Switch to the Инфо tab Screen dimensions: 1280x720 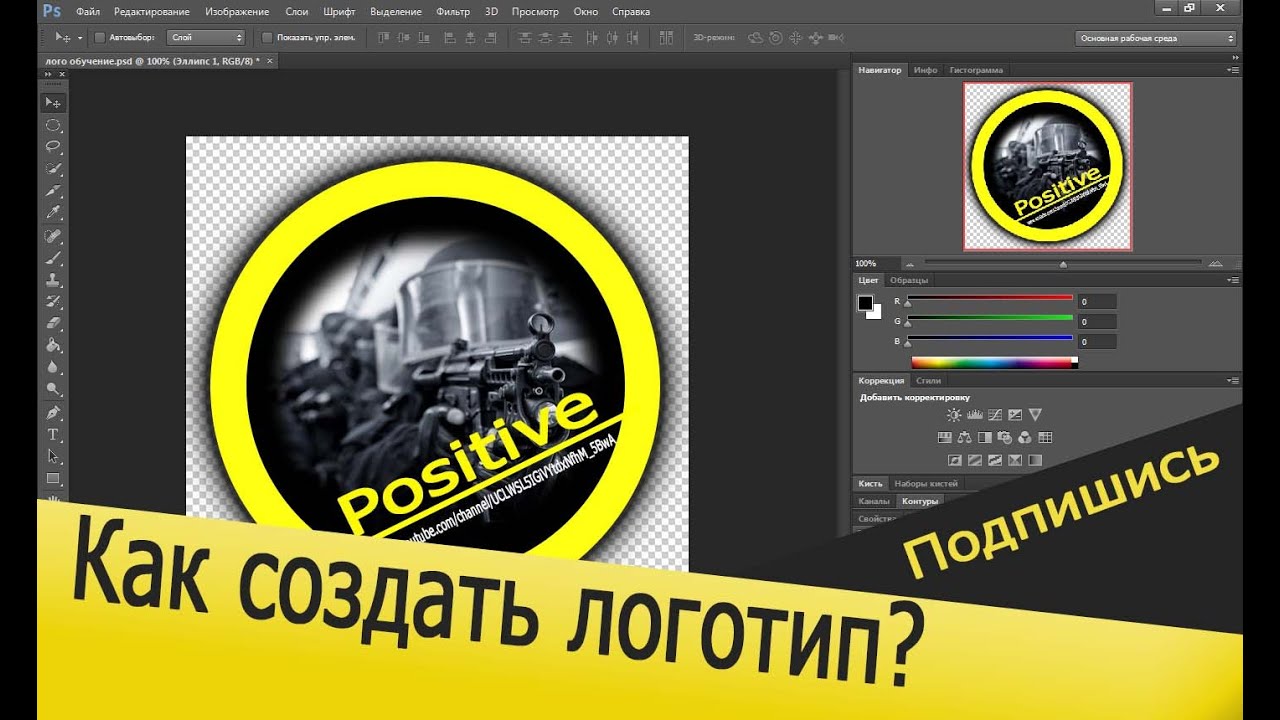926,70
